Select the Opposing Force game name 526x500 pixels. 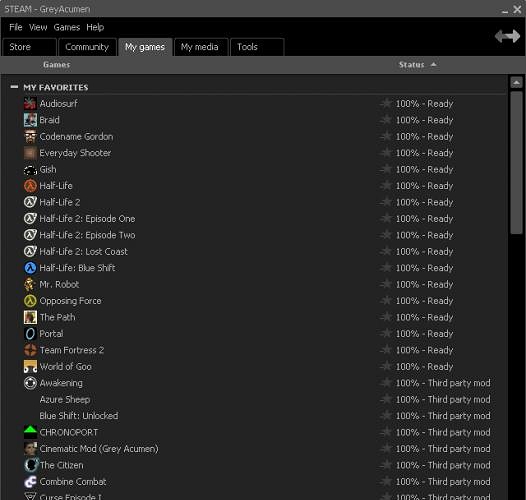[x=70, y=301]
